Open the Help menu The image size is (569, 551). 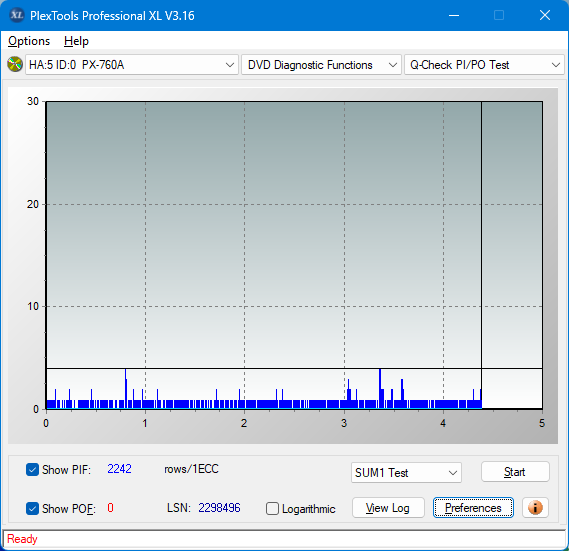click(x=76, y=41)
